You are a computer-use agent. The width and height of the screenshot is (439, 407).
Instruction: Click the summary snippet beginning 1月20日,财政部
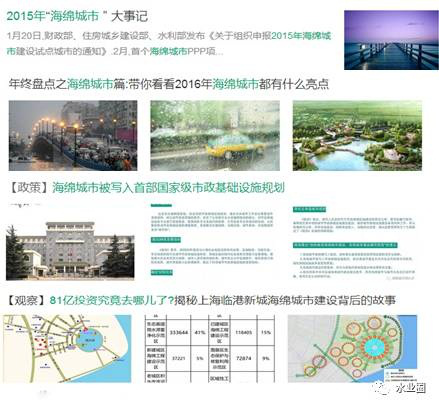click(169, 43)
